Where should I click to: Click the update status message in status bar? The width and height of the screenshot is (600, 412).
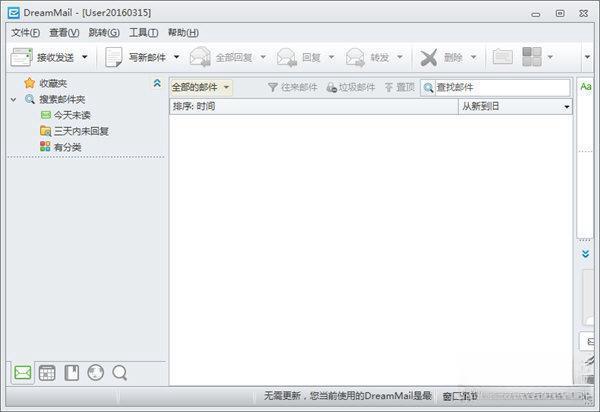tap(348, 396)
